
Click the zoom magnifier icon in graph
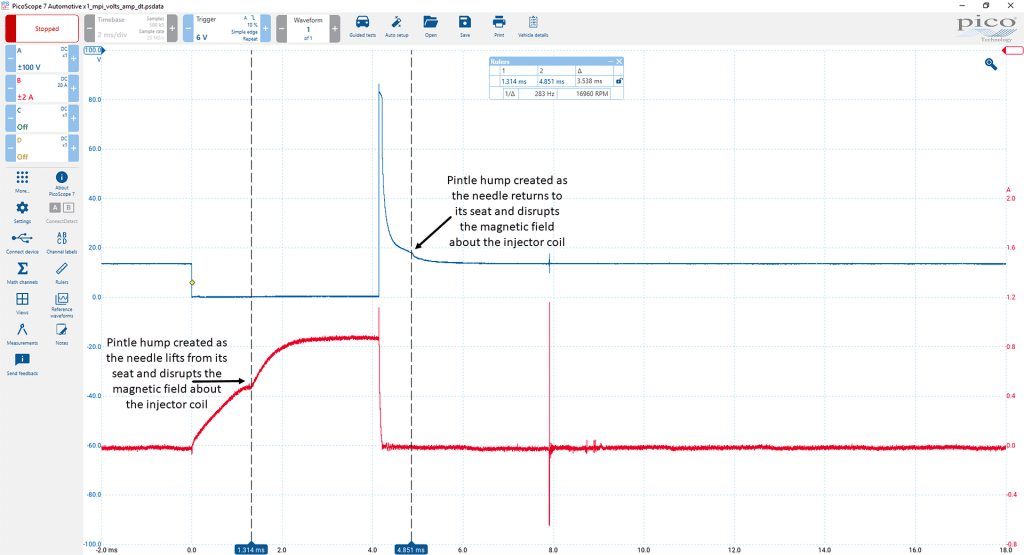(x=991, y=63)
